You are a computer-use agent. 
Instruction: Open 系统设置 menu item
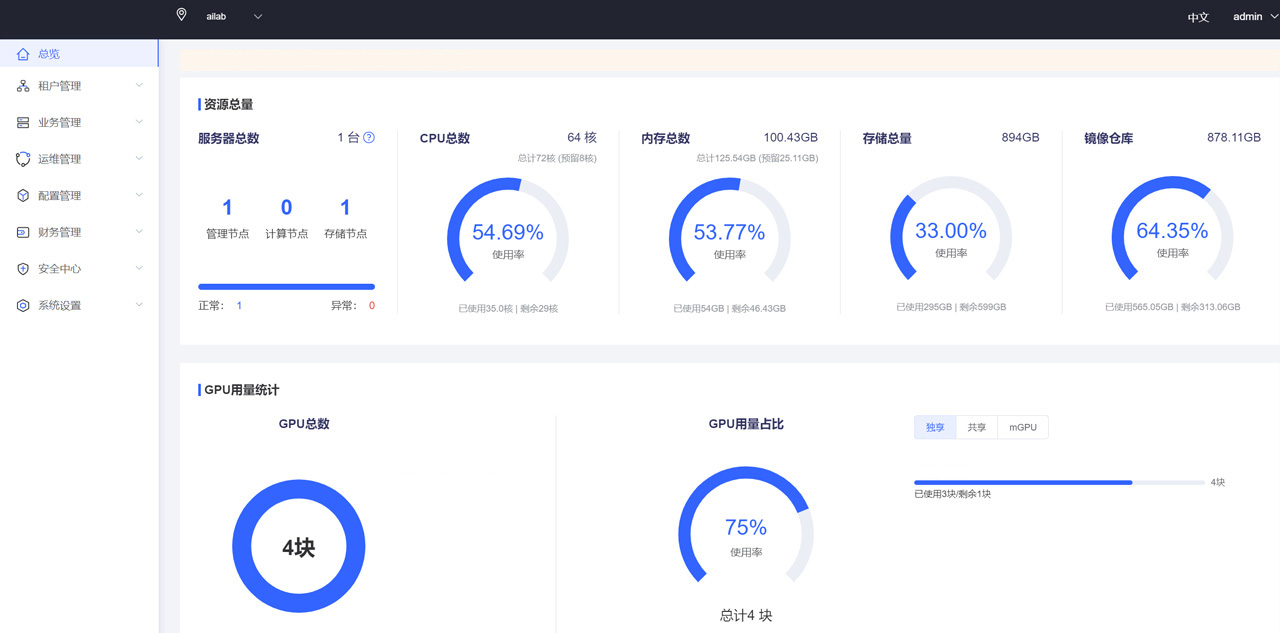[79, 306]
